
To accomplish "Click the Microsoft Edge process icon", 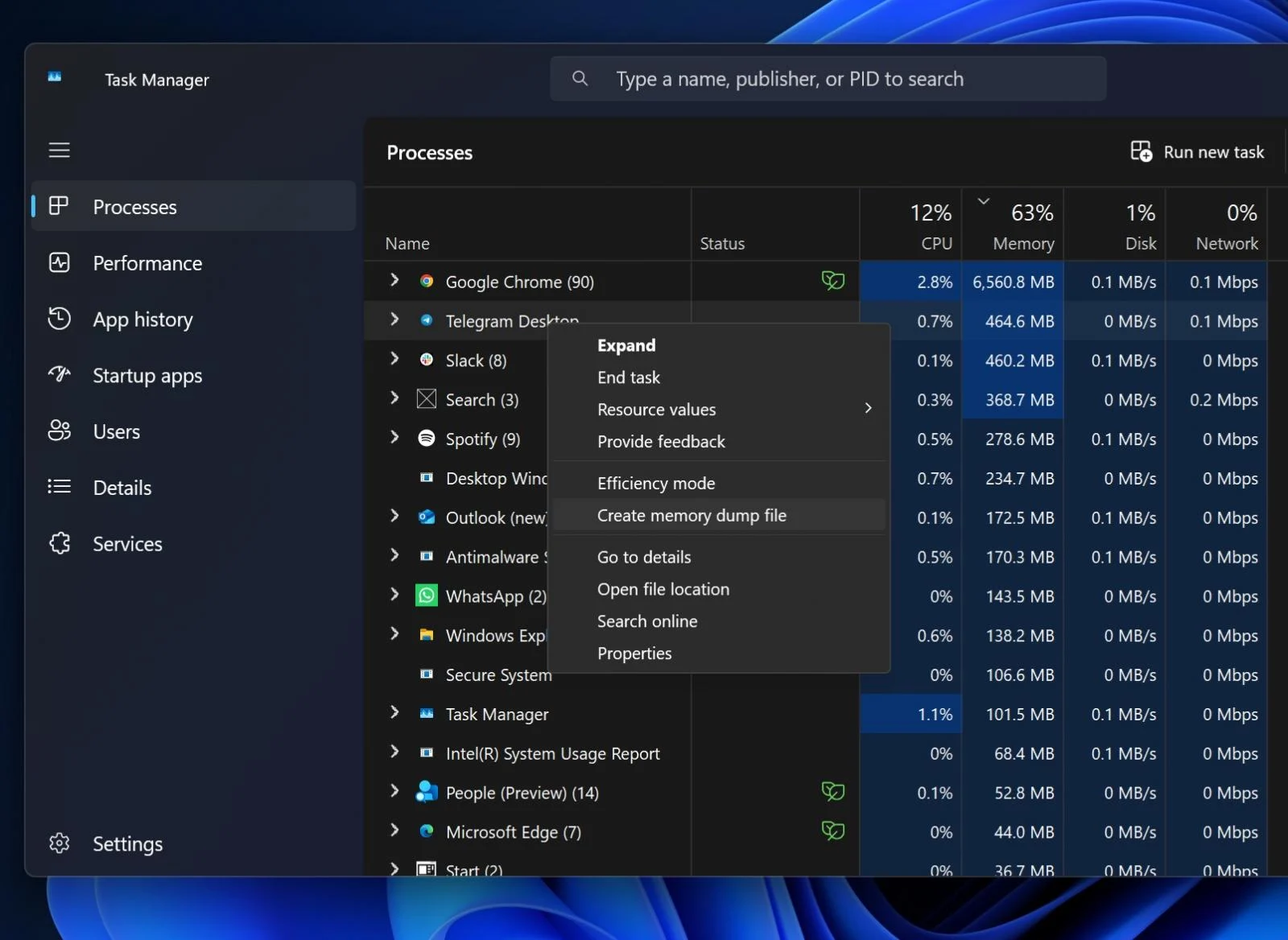I will [x=427, y=831].
